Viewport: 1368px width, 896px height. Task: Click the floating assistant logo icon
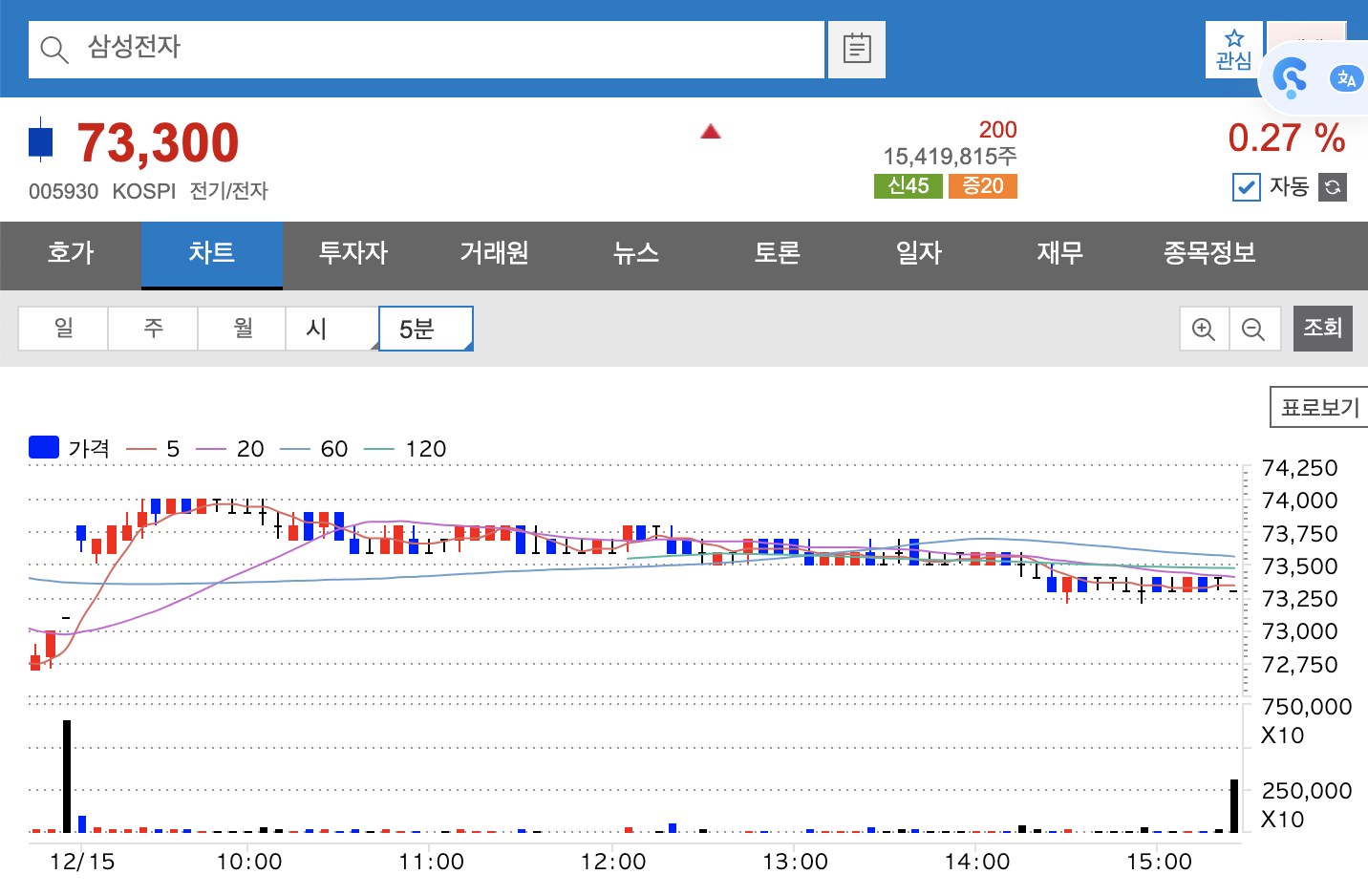click(1291, 78)
